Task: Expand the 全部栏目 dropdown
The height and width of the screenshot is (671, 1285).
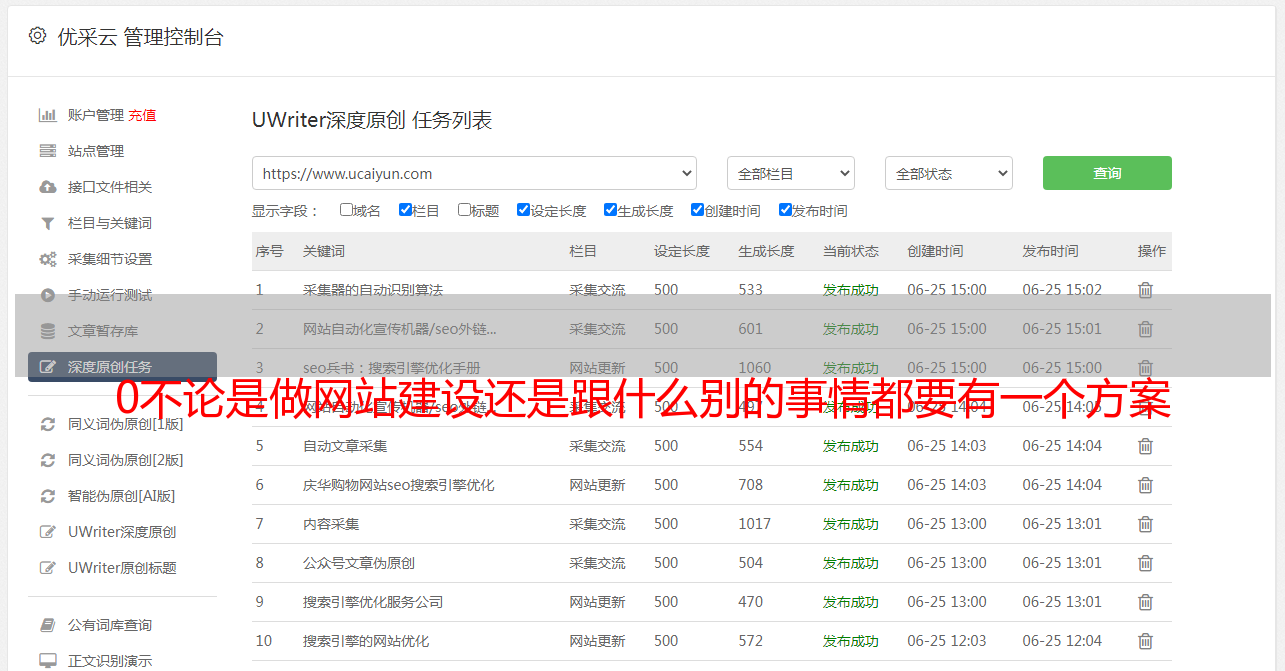Action: pyautogui.click(x=790, y=173)
